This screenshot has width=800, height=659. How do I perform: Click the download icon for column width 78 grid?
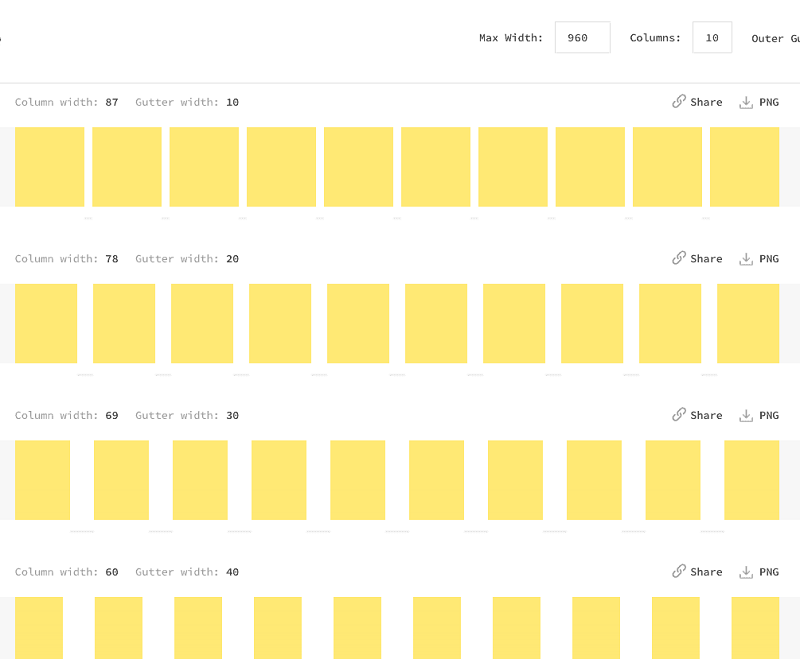tap(746, 259)
